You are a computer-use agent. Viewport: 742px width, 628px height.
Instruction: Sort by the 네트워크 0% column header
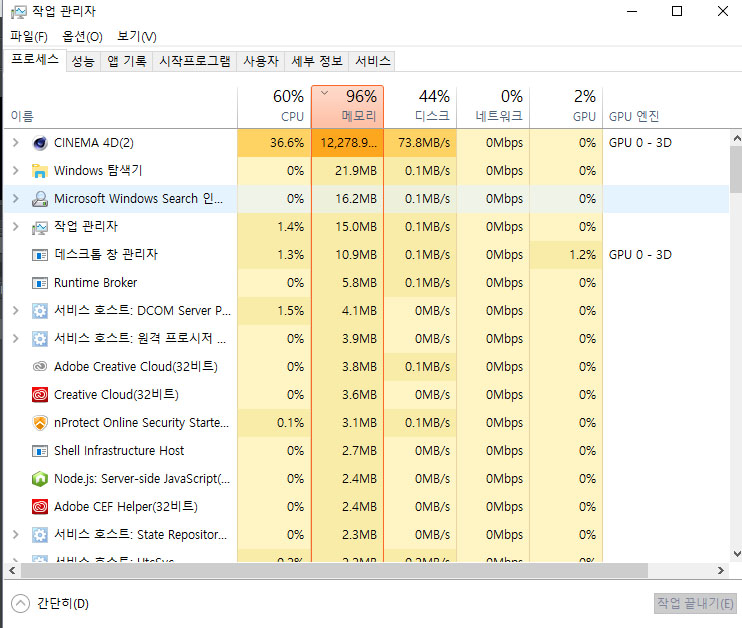(x=493, y=107)
